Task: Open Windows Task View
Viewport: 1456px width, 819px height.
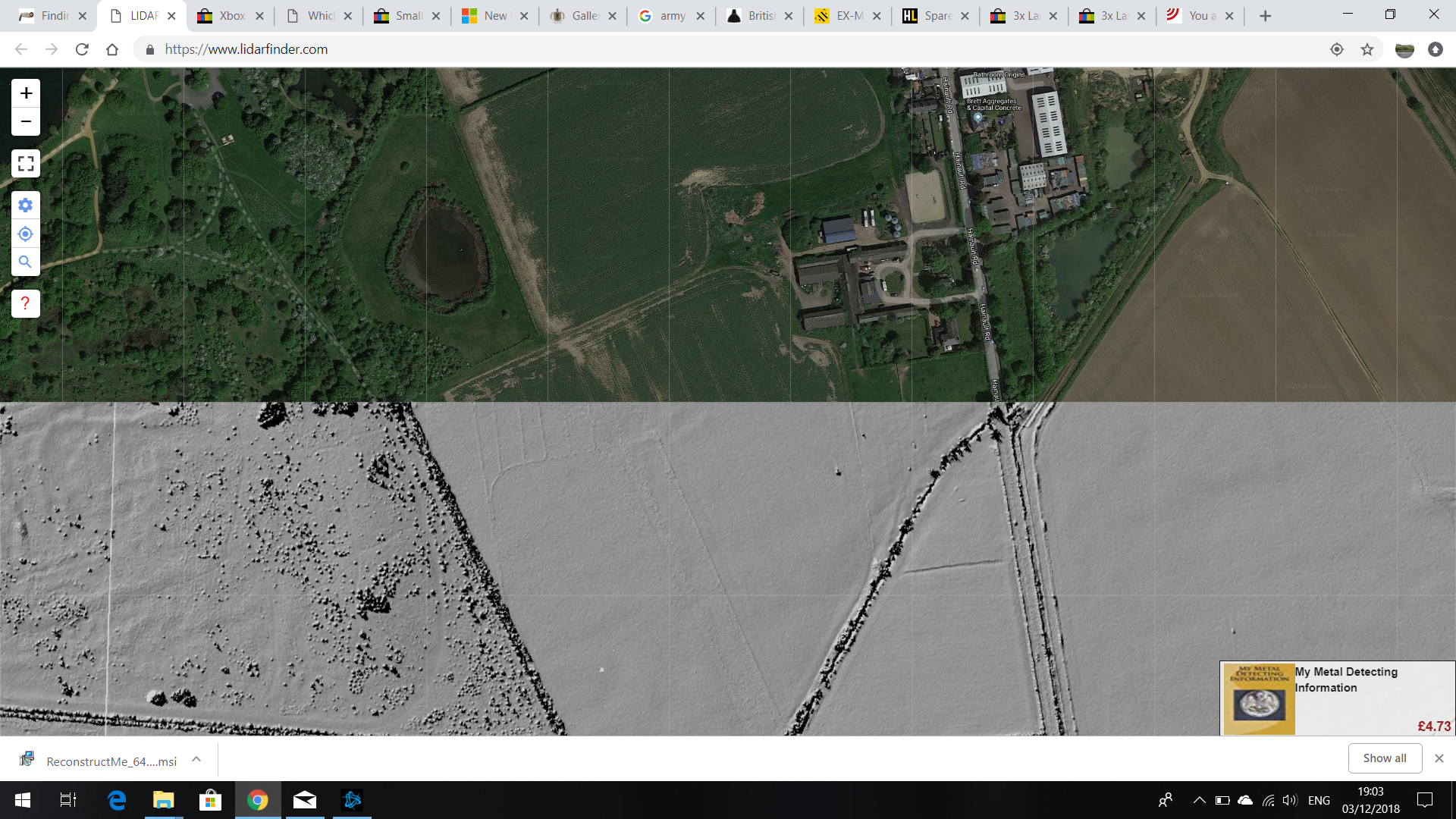Action: pyautogui.click(x=67, y=800)
